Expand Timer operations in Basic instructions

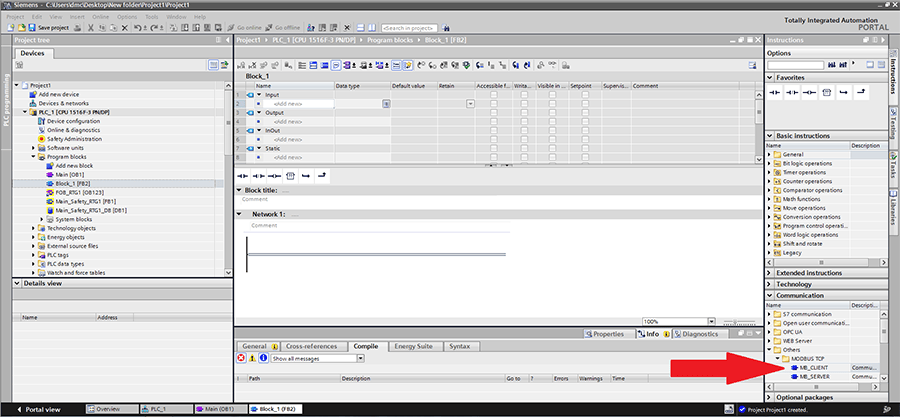coord(770,172)
